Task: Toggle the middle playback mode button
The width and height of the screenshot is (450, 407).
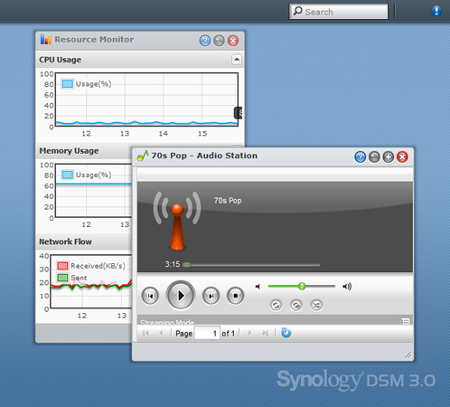Action: 296,305
